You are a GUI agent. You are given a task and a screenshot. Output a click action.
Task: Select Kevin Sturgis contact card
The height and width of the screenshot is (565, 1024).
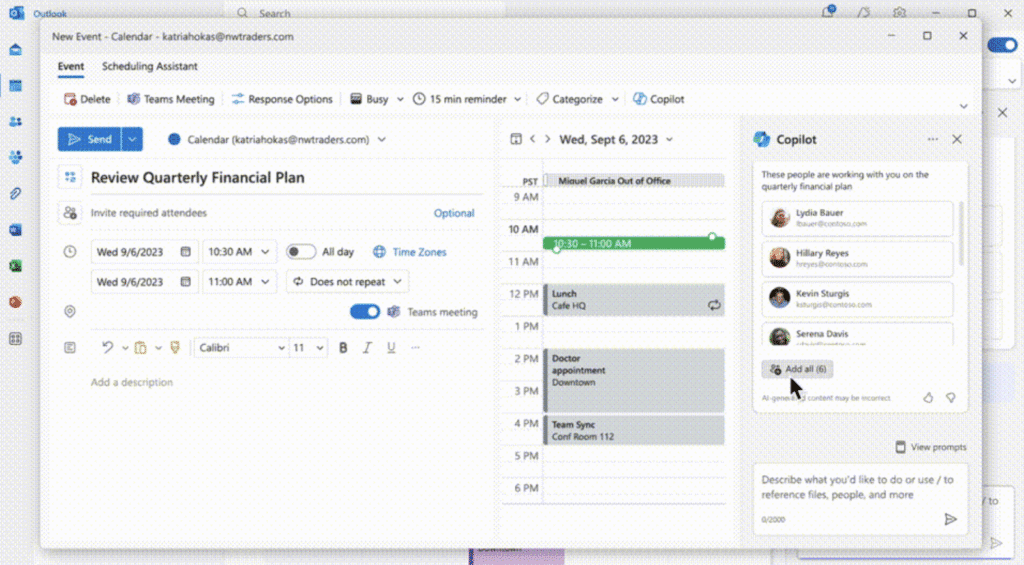857,299
